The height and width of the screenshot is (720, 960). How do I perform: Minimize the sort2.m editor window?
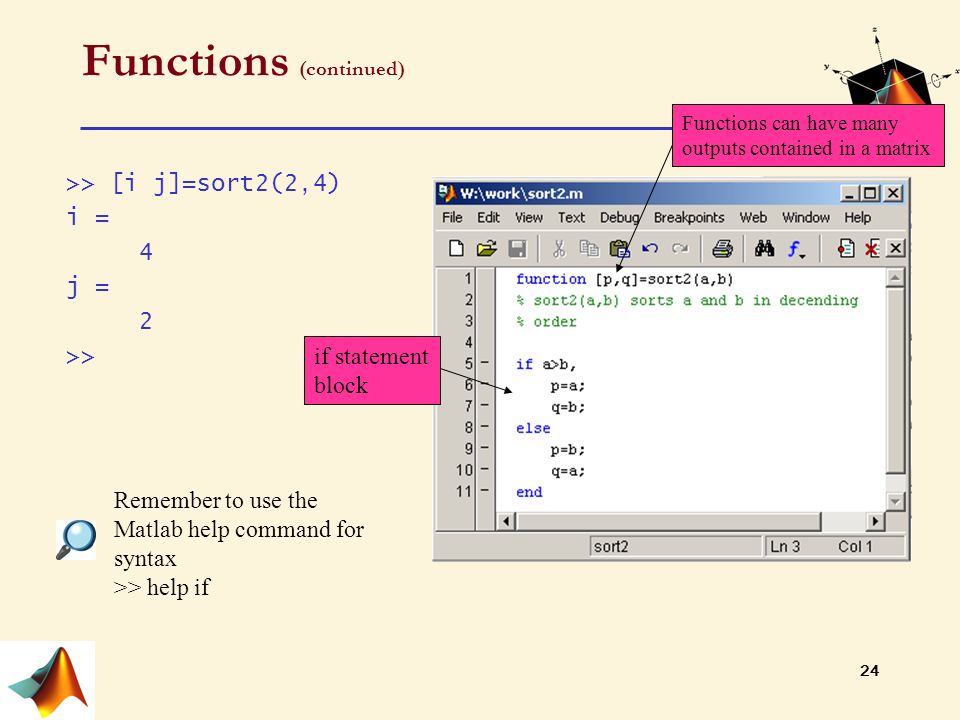point(848,193)
